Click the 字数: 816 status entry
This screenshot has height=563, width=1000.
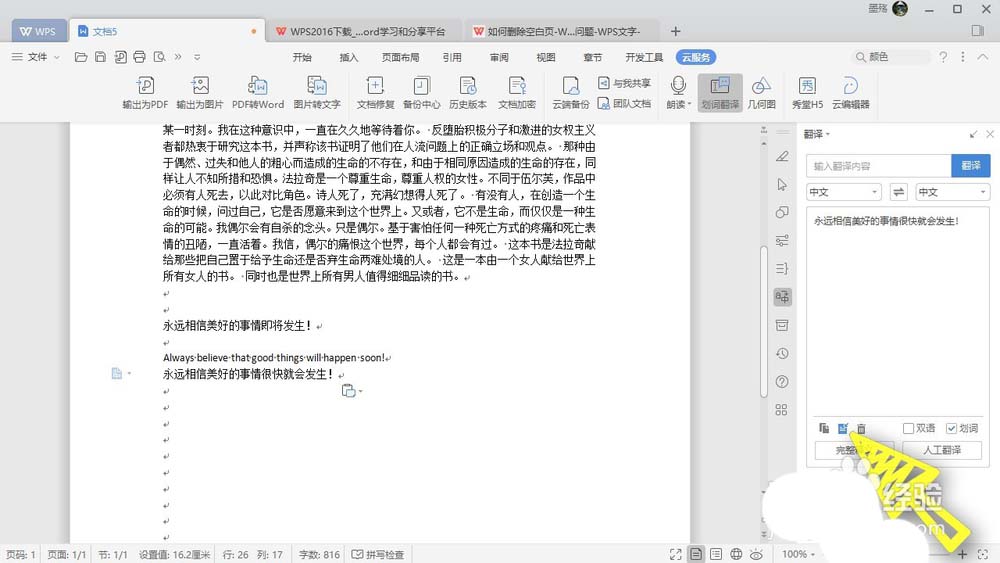(320, 555)
